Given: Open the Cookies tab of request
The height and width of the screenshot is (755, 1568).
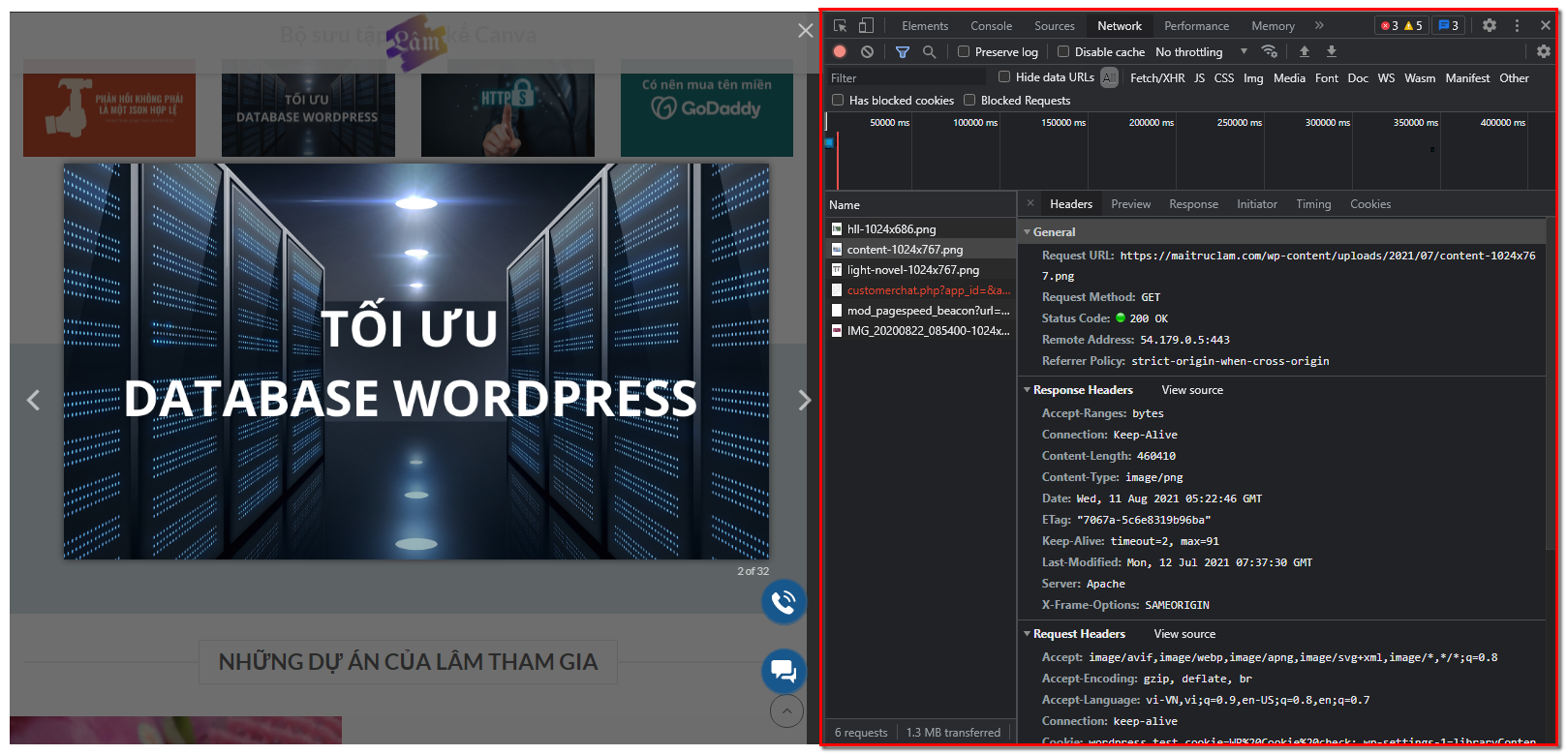Looking at the screenshot, I should pos(1369,204).
